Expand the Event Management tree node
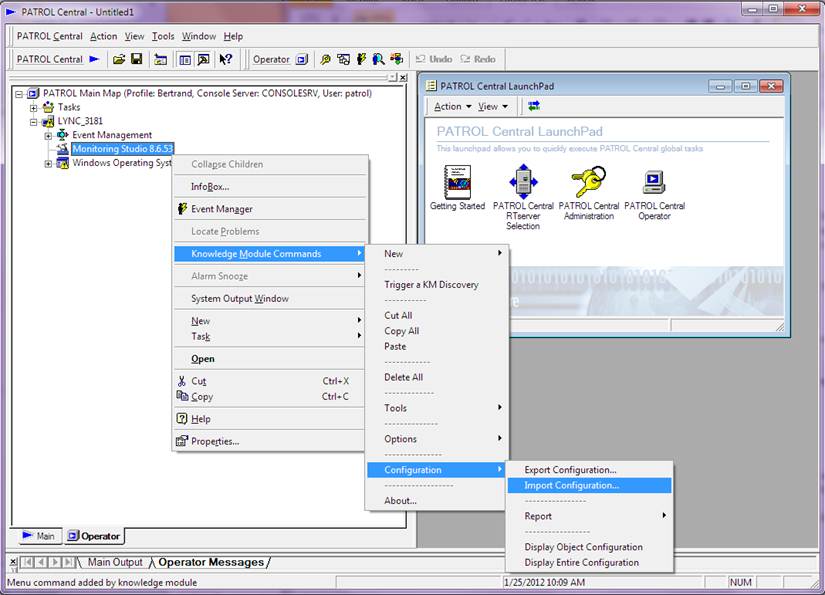The width and height of the screenshot is (825, 595). tap(48, 135)
